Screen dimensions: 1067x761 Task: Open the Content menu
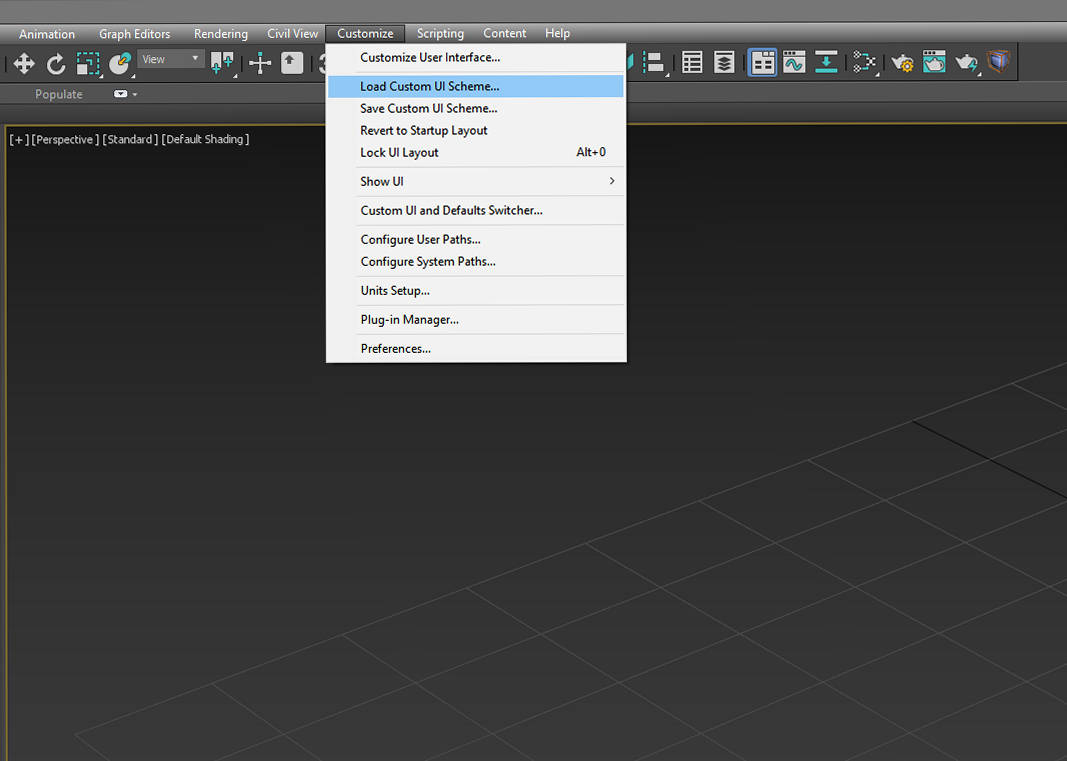coord(504,33)
